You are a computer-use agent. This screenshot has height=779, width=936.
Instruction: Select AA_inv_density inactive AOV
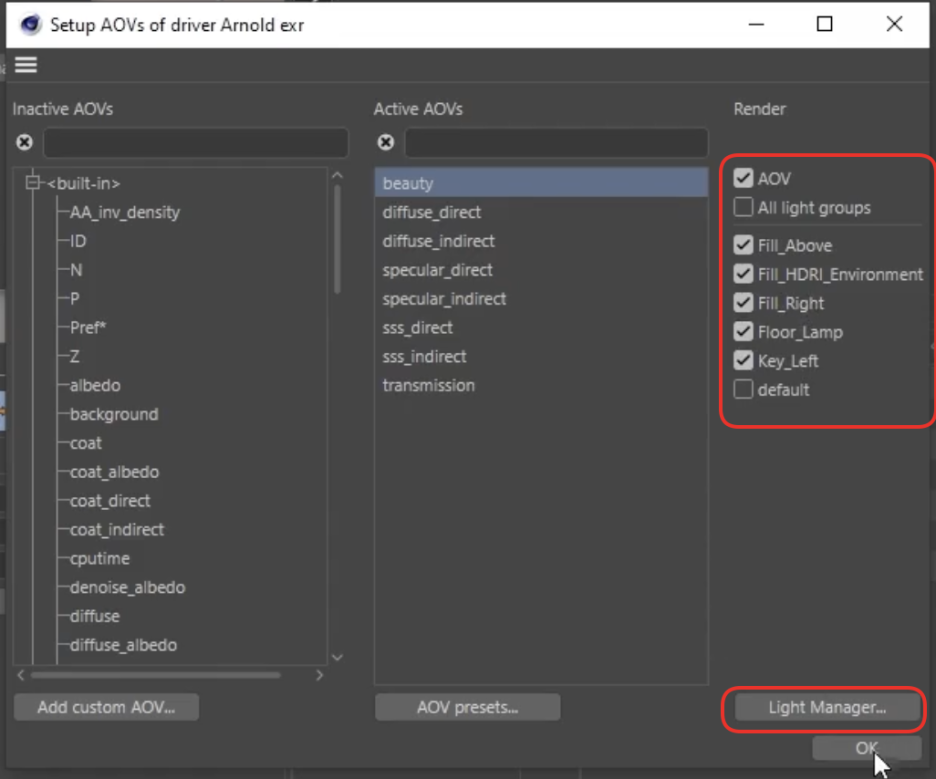pos(125,212)
